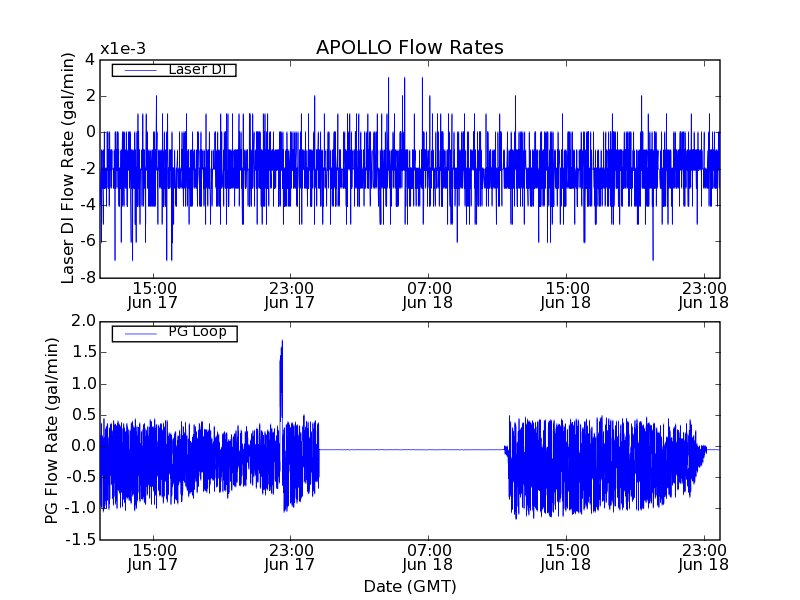Click the -8 tick on Laser DI y-axis
The width and height of the screenshot is (800, 600).
point(86,277)
